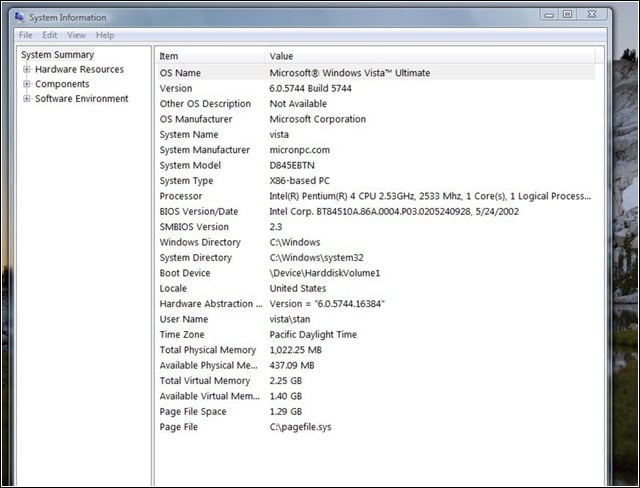This screenshot has height=488, width=640.
Task: Click value Microsoft Windows Vista Ultimate
Action: click(x=350, y=73)
